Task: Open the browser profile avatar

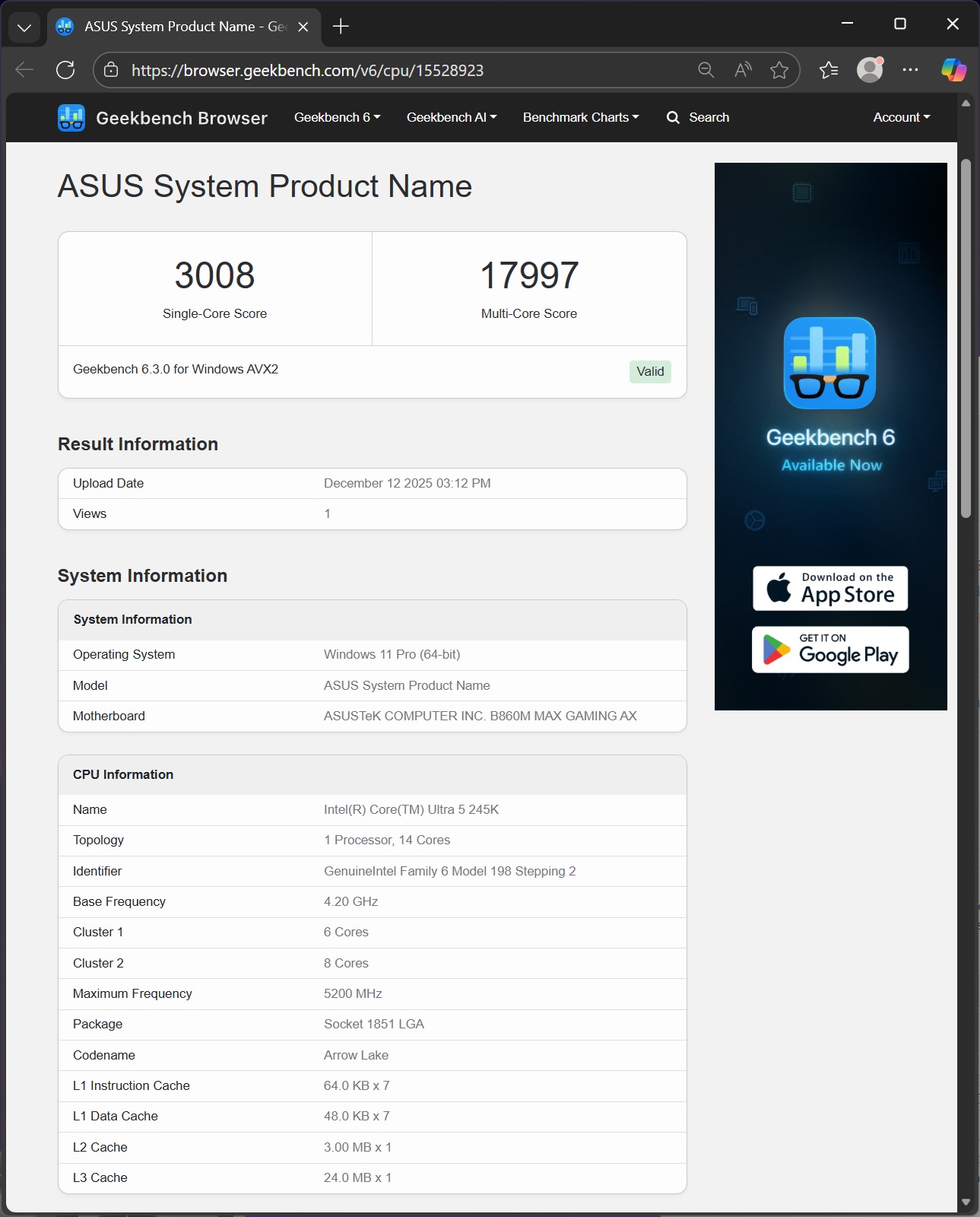Action: 870,70
